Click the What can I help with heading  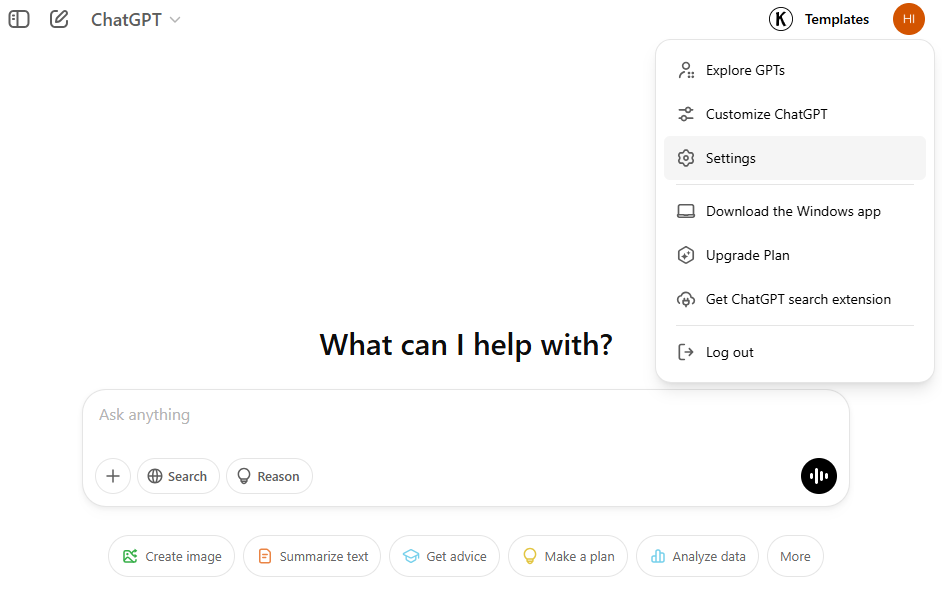(x=466, y=345)
